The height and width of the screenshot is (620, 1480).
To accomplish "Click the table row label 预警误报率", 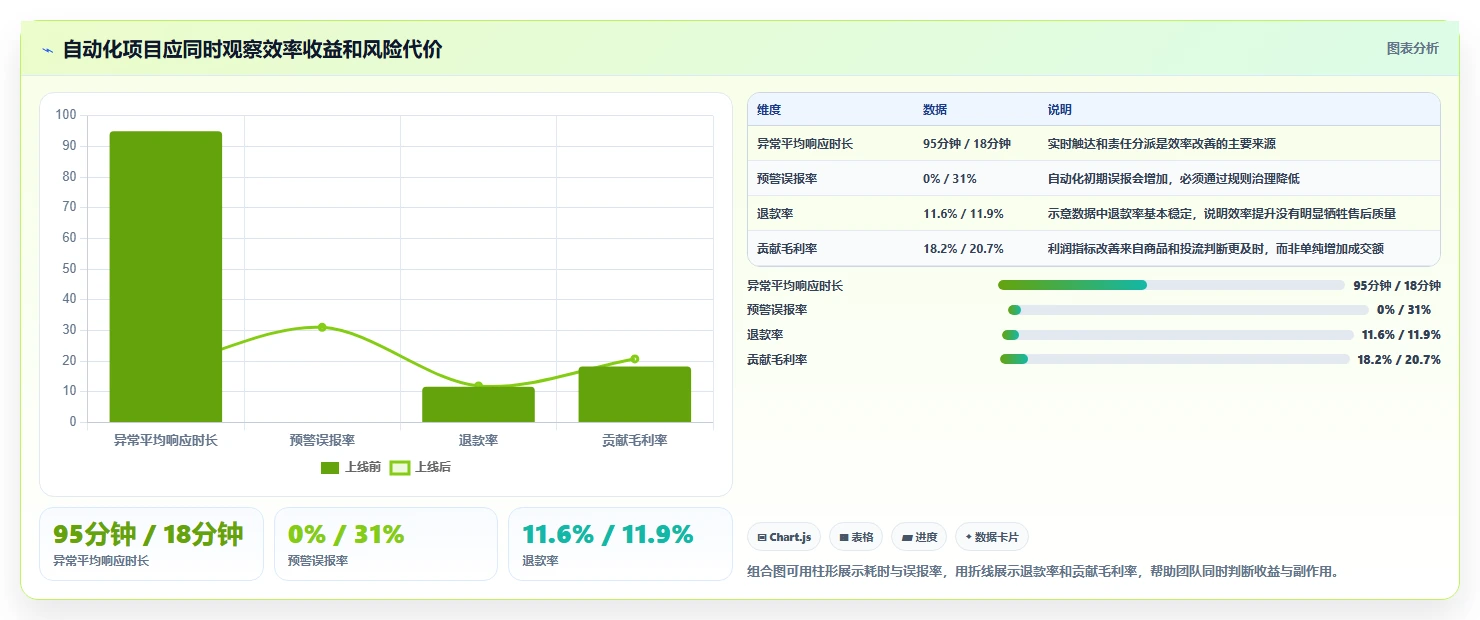I will click(x=787, y=179).
